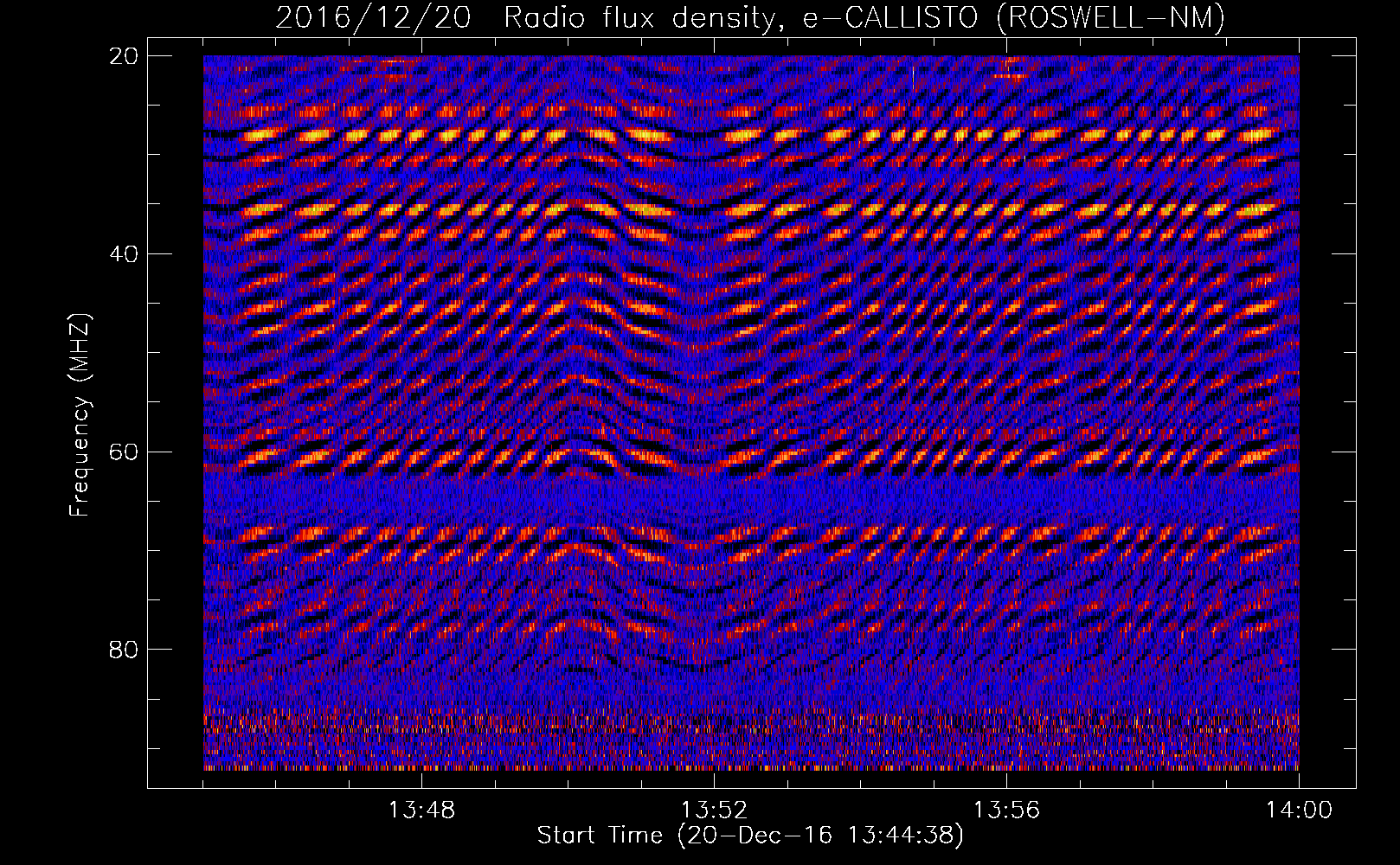Image resolution: width=1400 pixels, height=865 pixels.
Task: Click the '60' frequency tick label
Action: pos(124,452)
